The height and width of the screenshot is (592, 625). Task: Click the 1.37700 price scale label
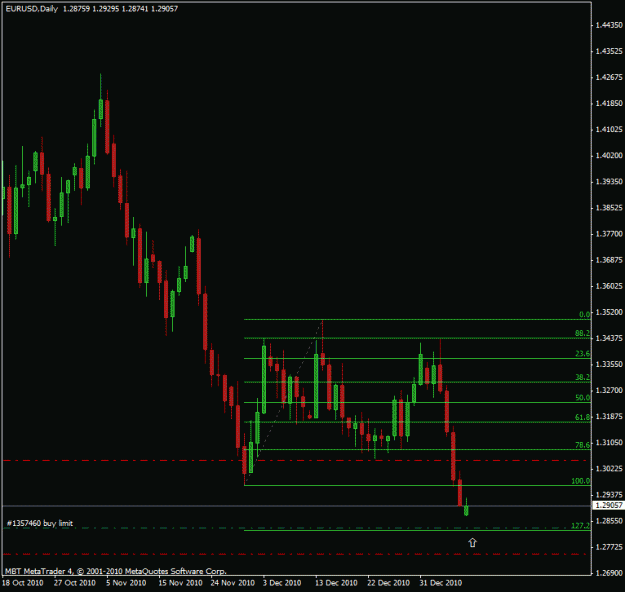click(x=609, y=234)
